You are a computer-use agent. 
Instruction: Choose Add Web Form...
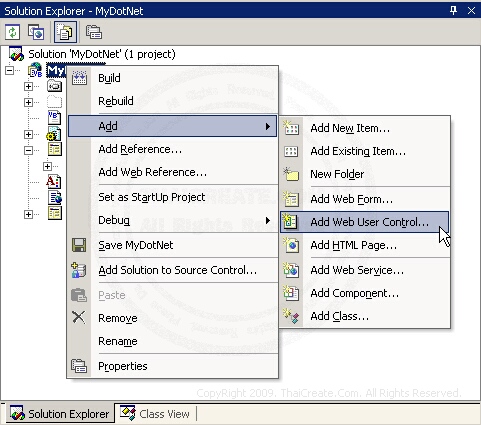(365, 199)
